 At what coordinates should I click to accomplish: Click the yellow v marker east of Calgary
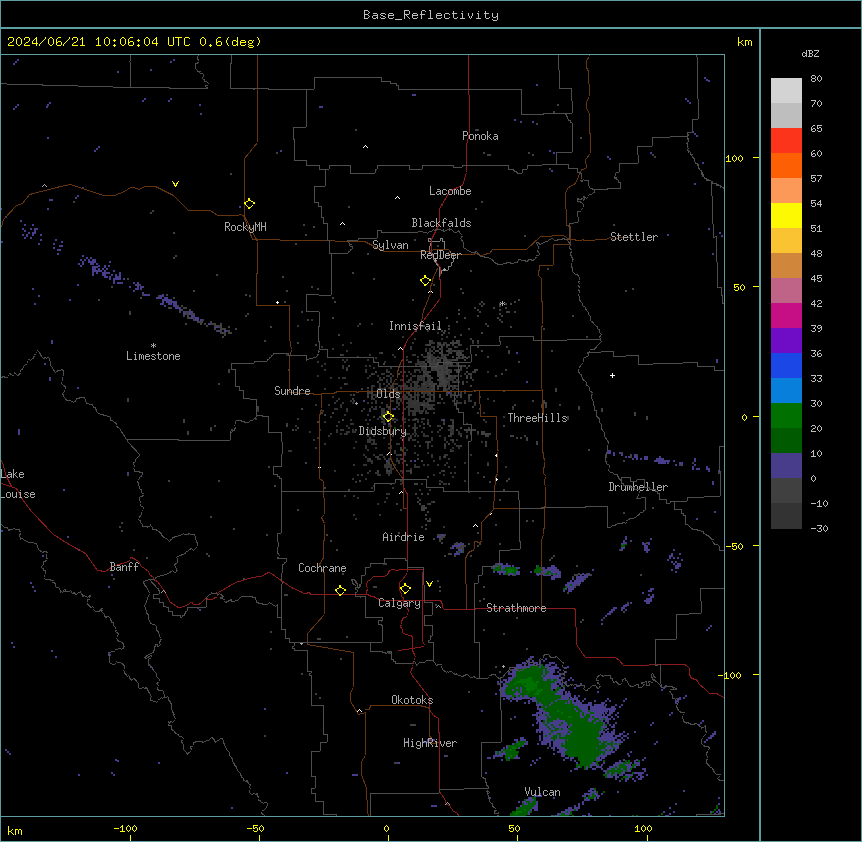coord(429,584)
